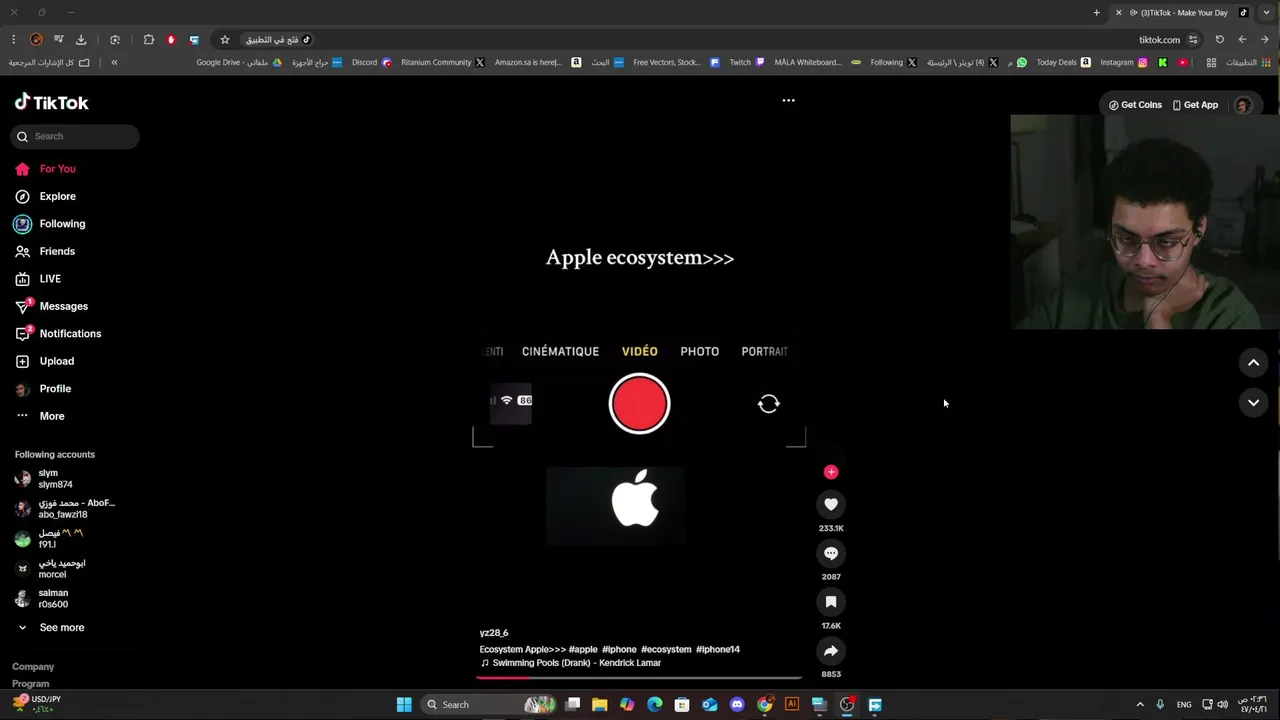Open the tab search dropdown arrow
Screen dimensions: 1280x720
tap(1266, 13)
